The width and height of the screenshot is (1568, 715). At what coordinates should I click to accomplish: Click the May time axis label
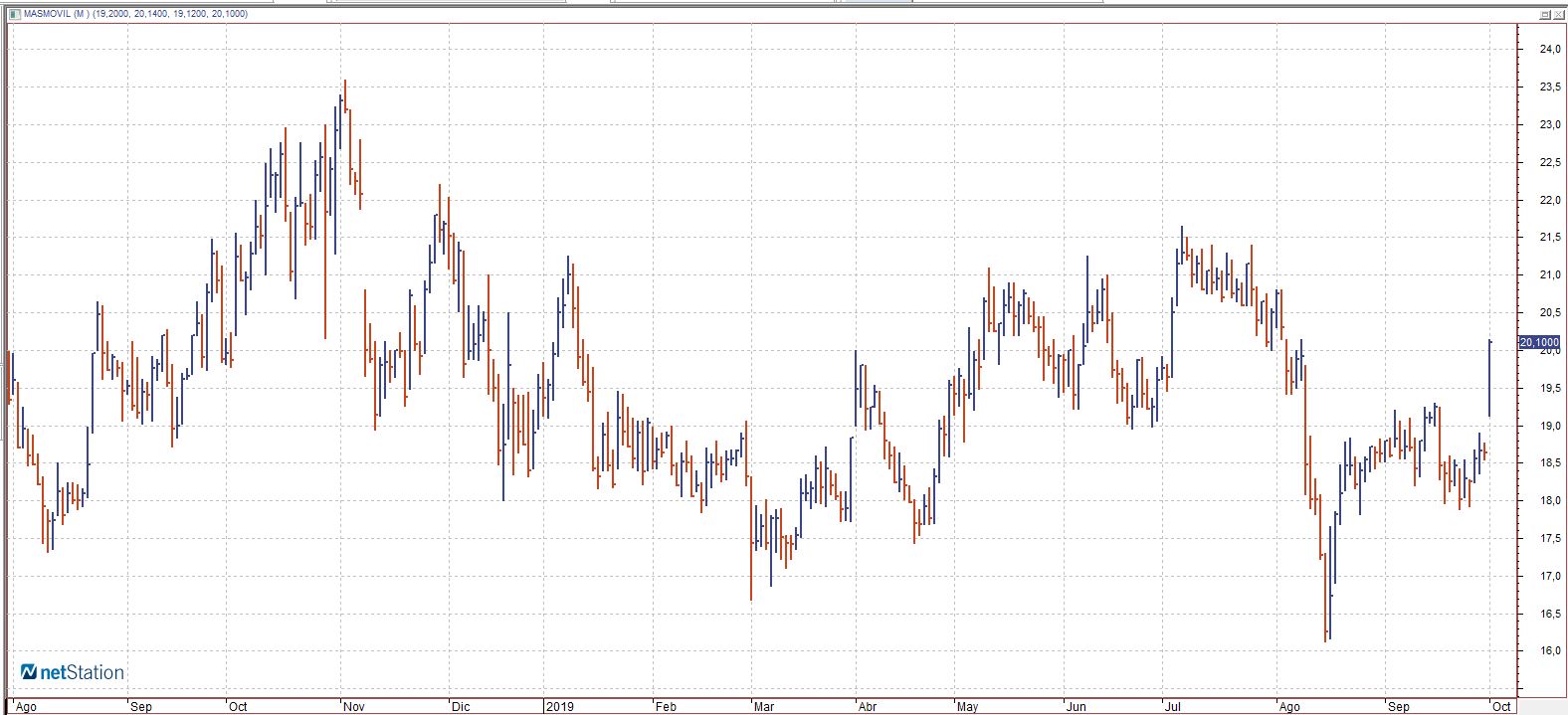coord(967,707)
